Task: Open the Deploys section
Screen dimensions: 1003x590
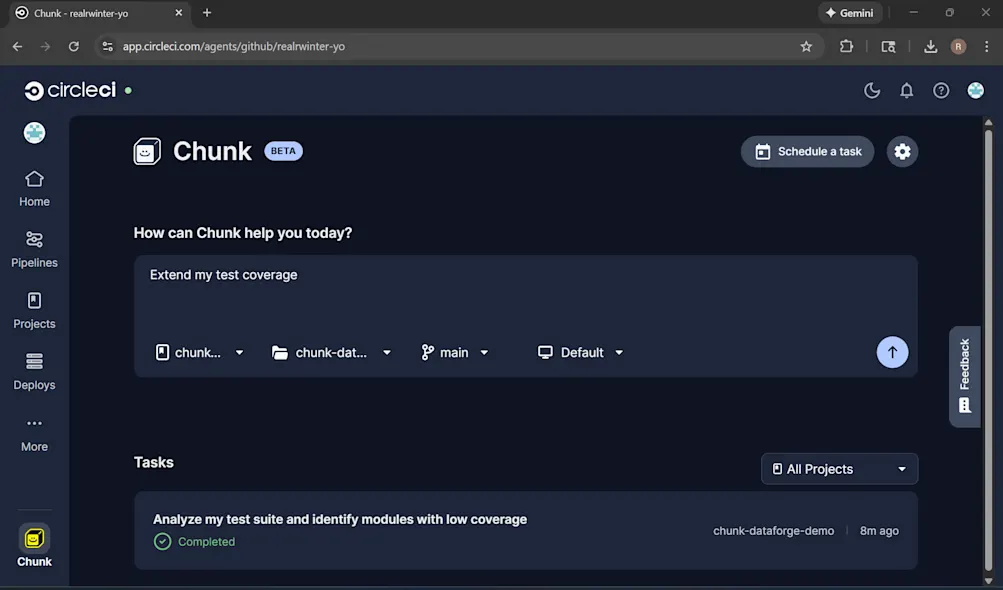Action: 33,372
